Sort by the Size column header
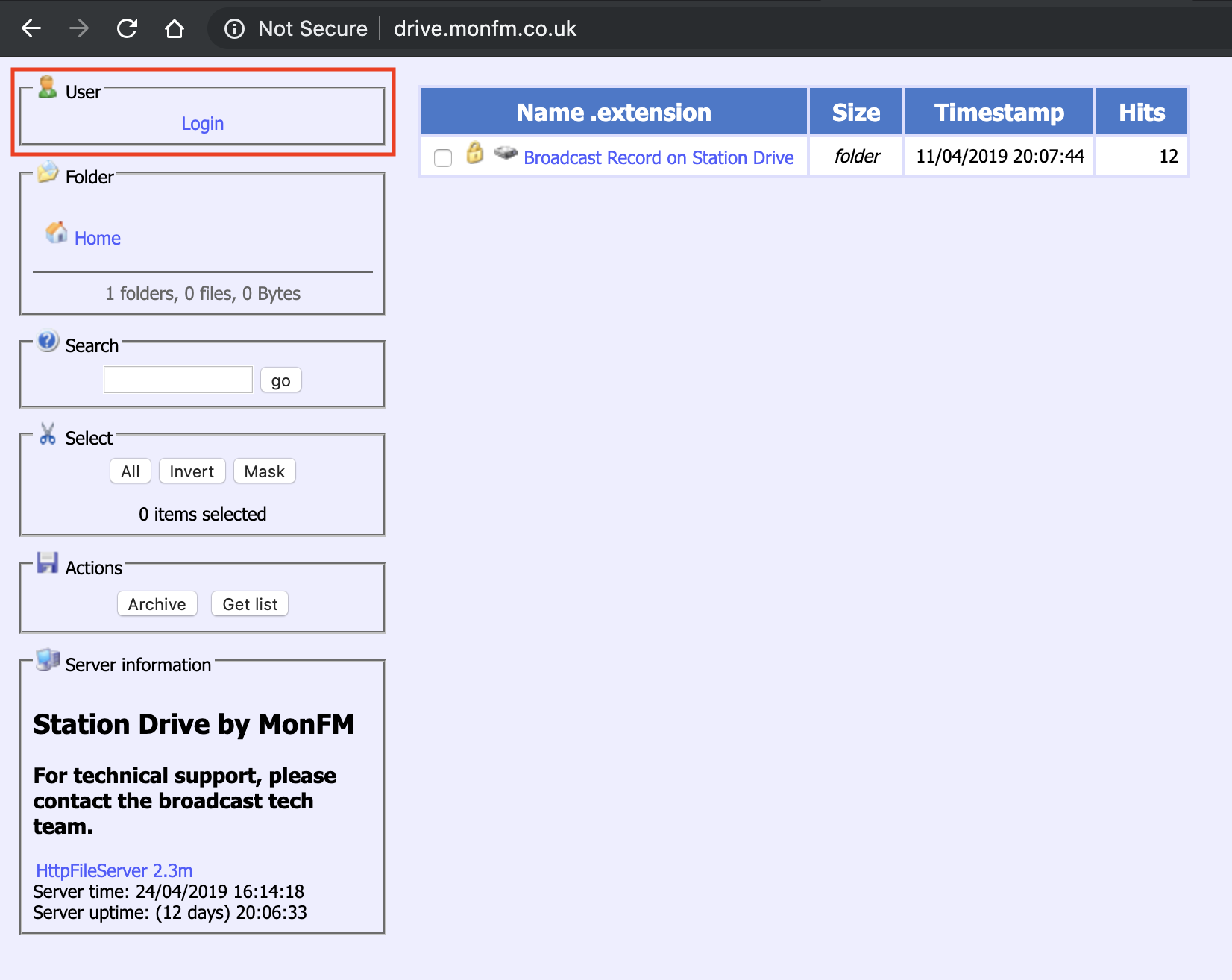Screen dimensions: 1232x980 [x=856, y=112]
